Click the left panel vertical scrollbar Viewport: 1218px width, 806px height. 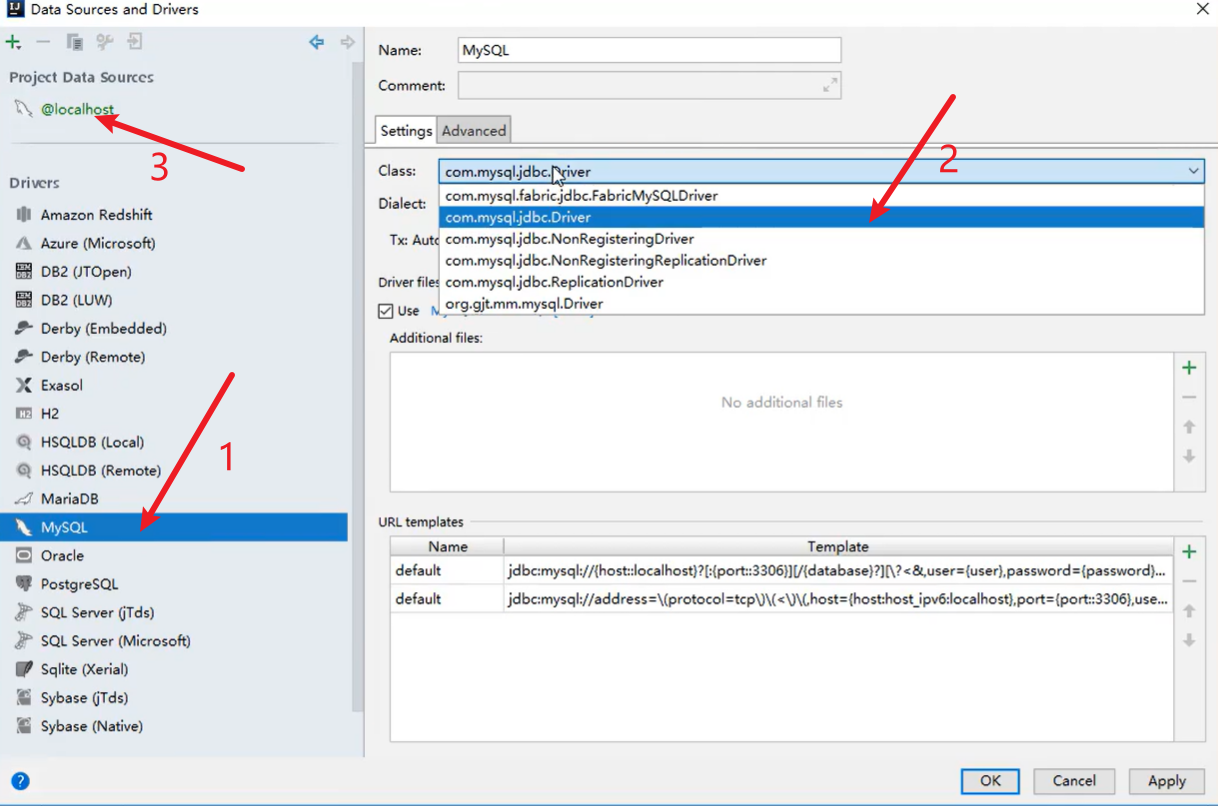(357, 385)
